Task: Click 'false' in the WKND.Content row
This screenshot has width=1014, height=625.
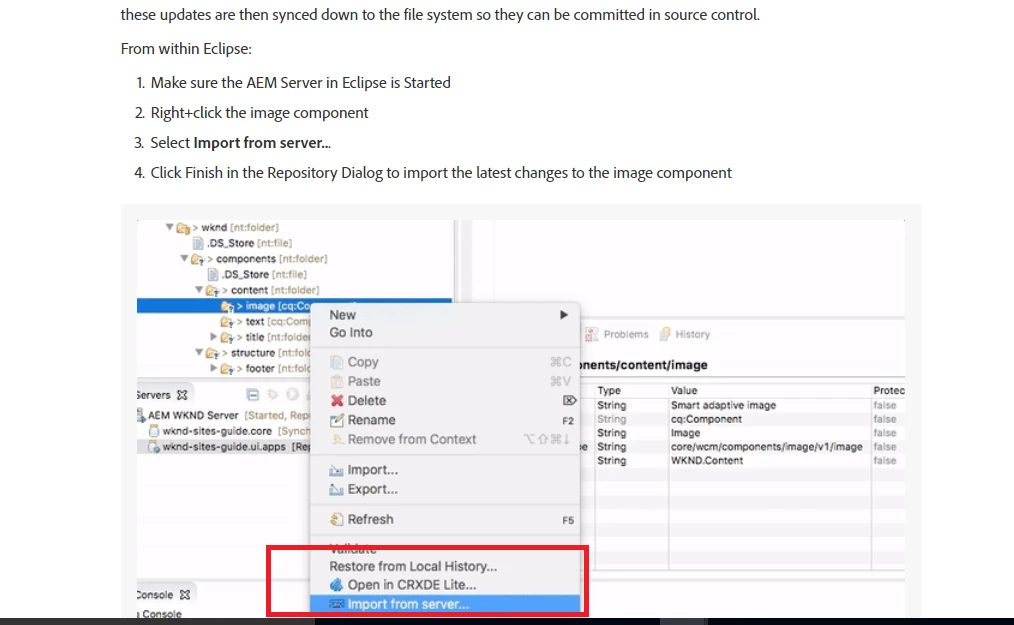Action: point(885,461)
